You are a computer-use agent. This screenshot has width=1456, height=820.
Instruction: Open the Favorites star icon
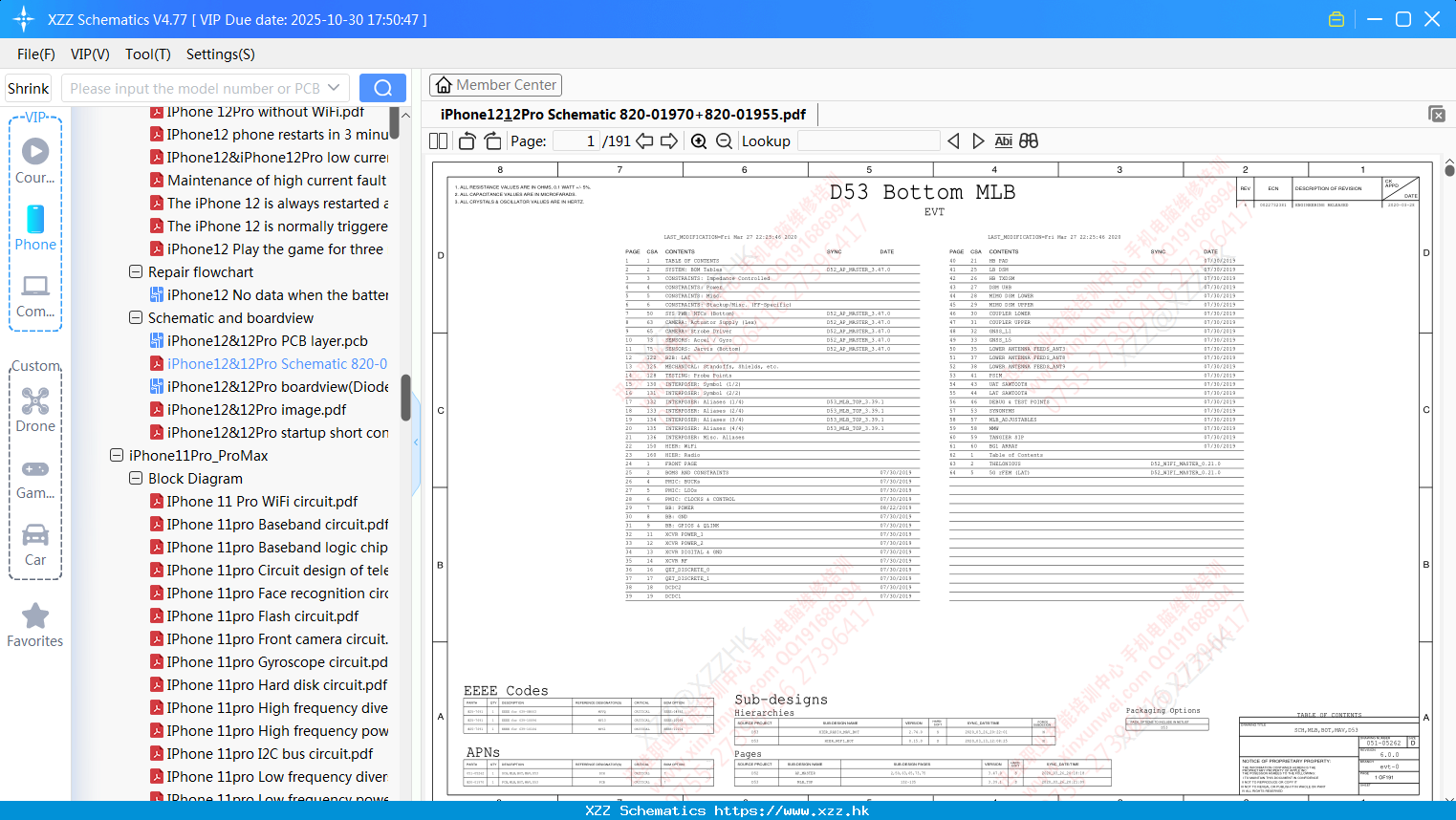[35, 615]
